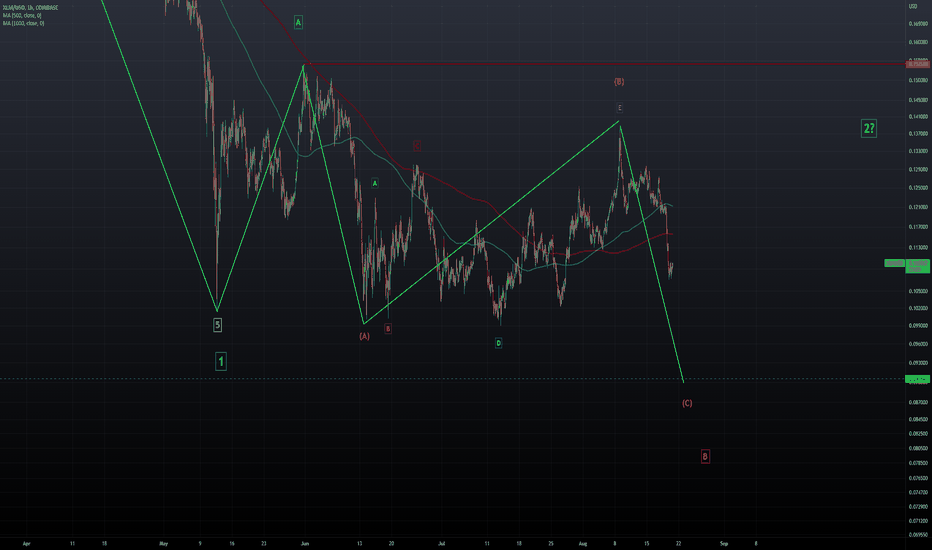Select the red price tag of the horizontal line
This screenshot has width=932, height=550.
[918, 64]
